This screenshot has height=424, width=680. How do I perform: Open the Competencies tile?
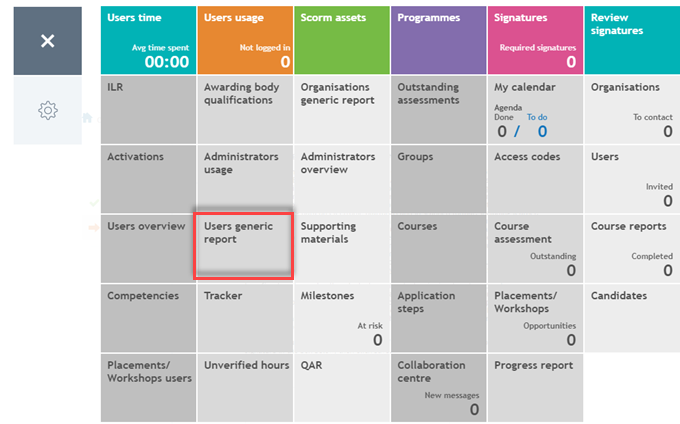pyautogui.click(x=148, y=318)
